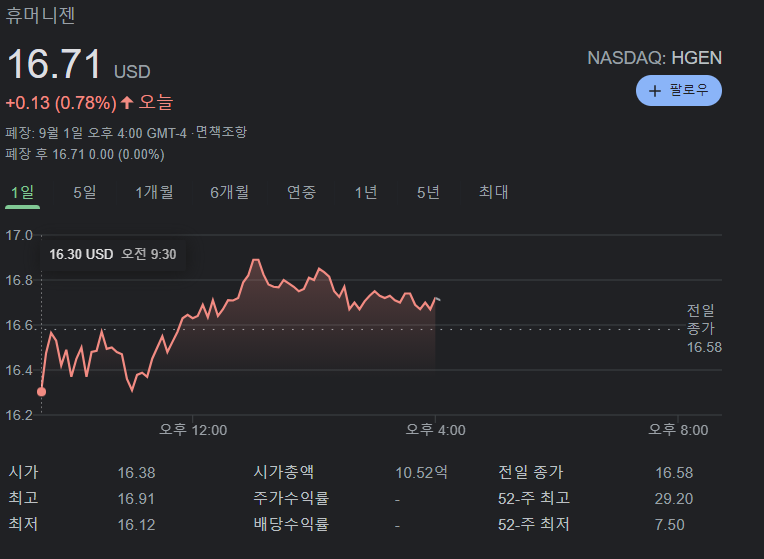Click the plus icon in the follow button
Viewport: 764px width, 559px height.
(x=655, y=91)
